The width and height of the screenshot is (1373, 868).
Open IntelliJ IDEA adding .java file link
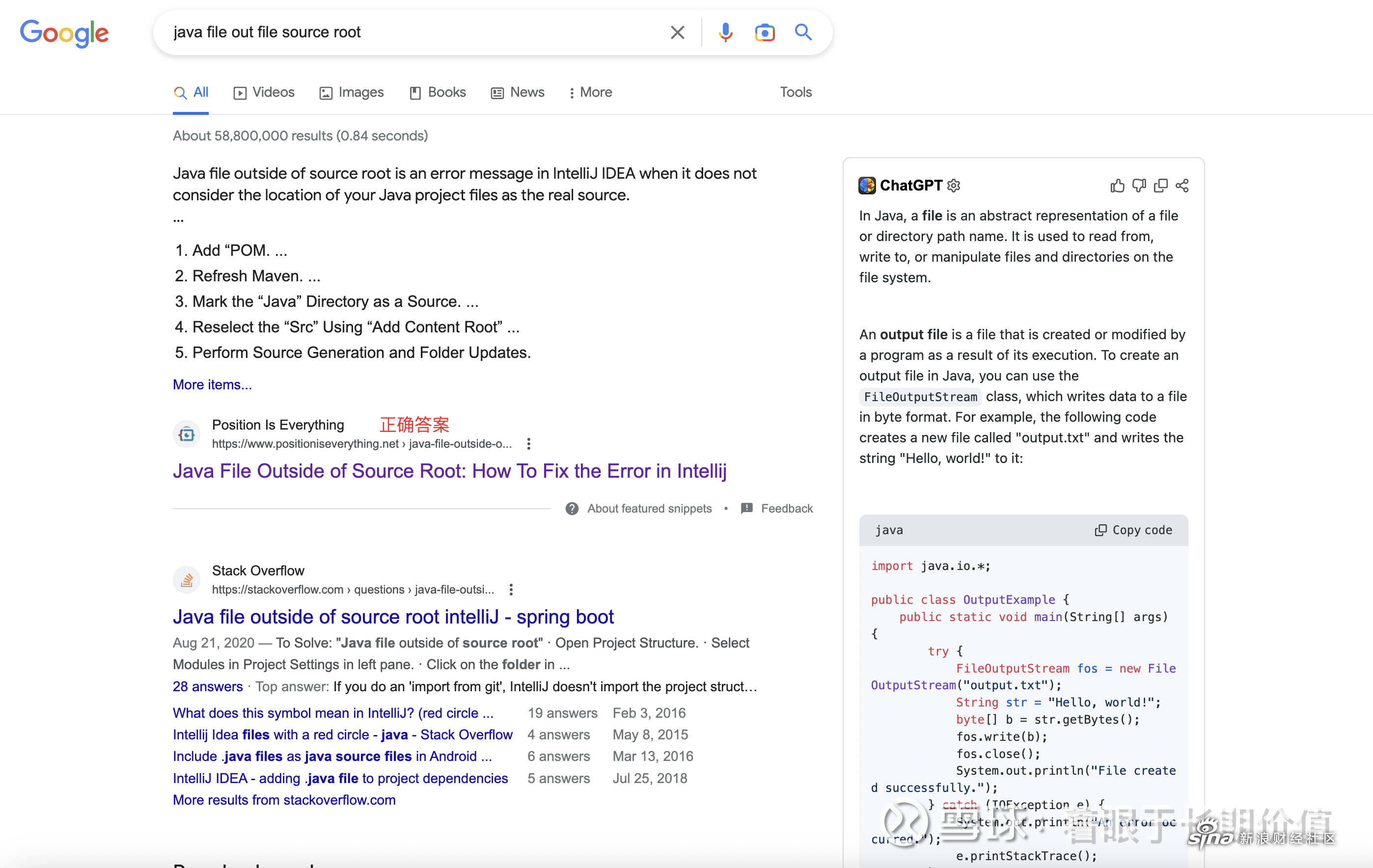click(x=340, y=779)
